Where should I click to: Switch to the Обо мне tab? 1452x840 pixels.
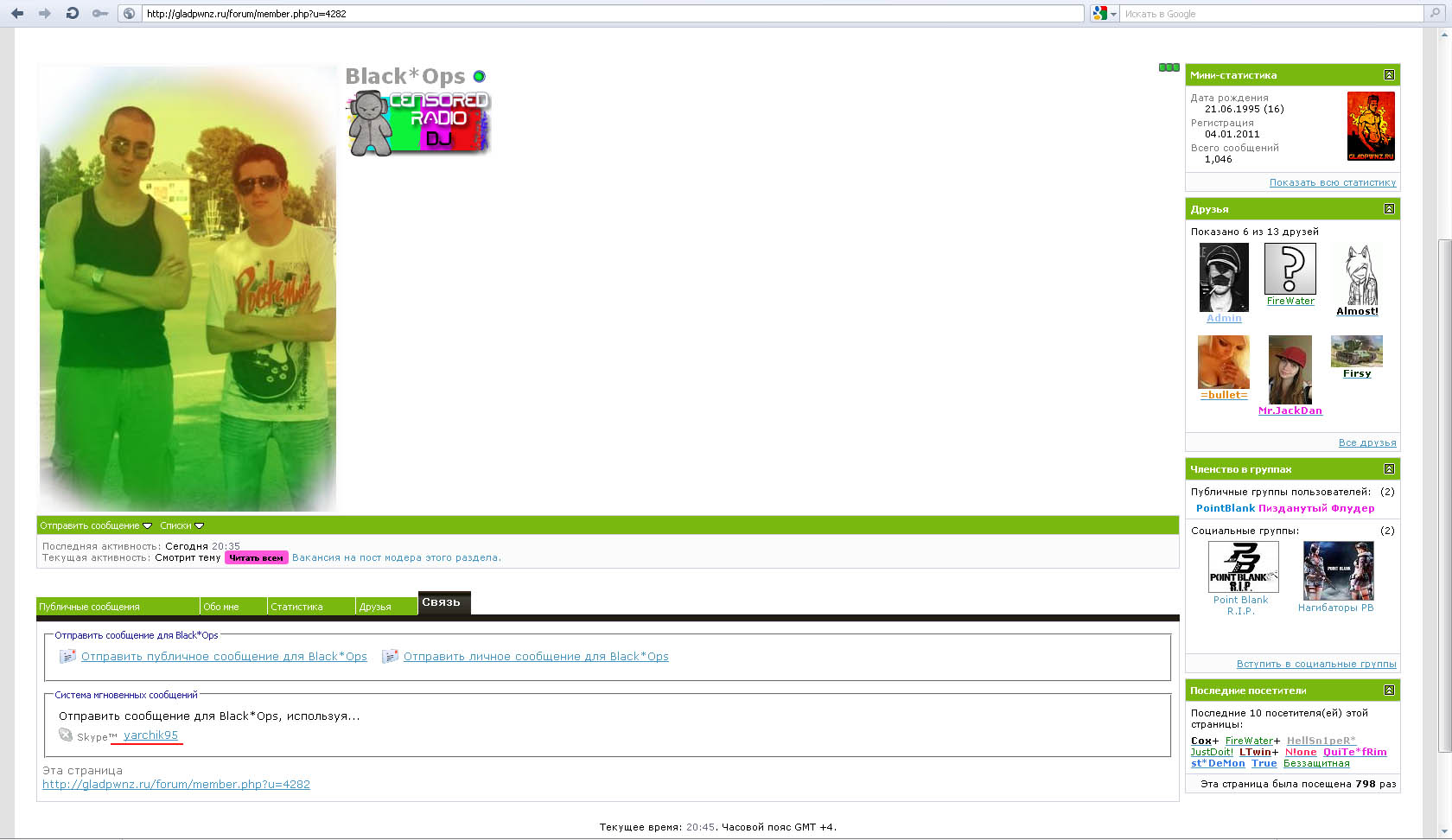tap(233, 607)
